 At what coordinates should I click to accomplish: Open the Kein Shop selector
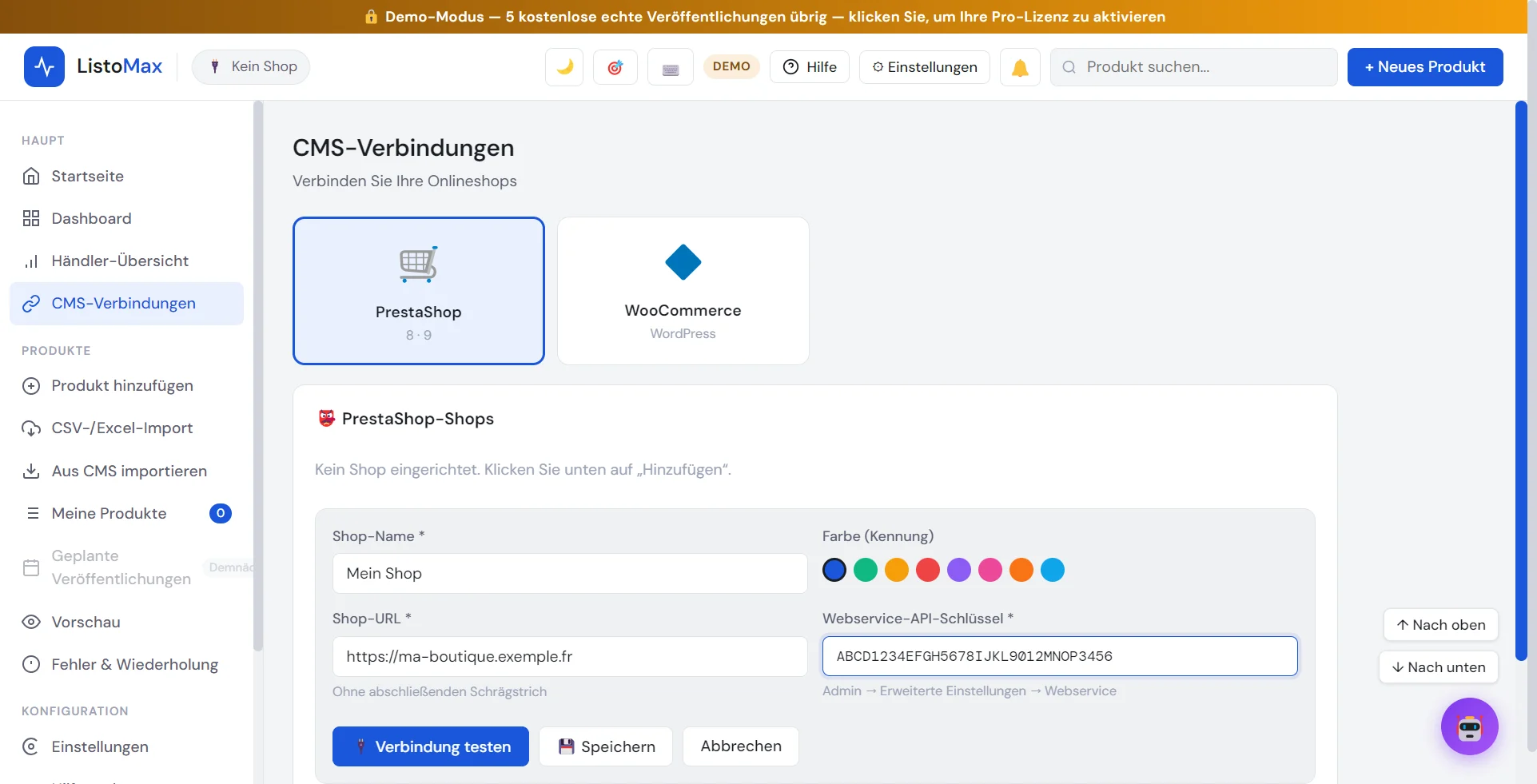[251, 66]
